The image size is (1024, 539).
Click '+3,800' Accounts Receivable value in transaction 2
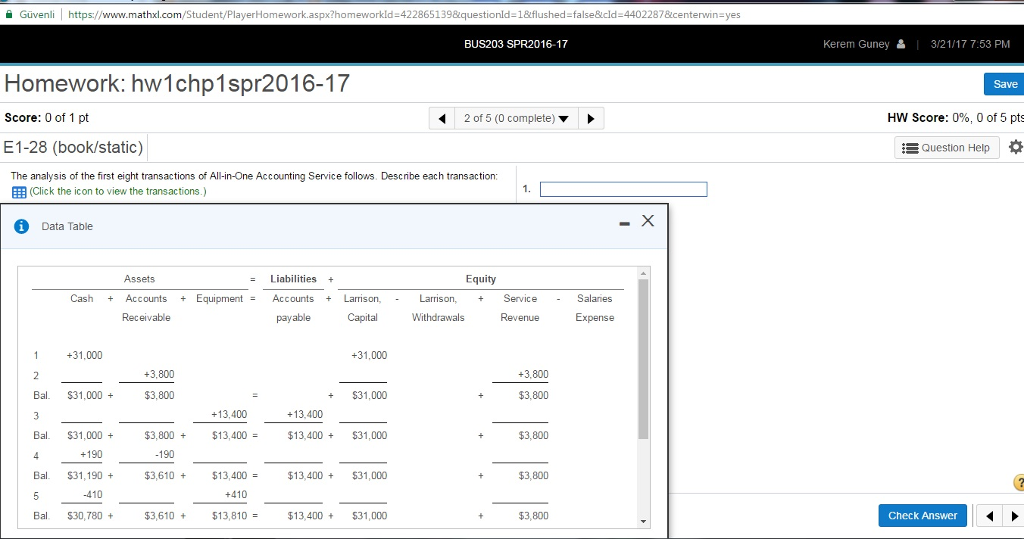[x=159, y=374]
